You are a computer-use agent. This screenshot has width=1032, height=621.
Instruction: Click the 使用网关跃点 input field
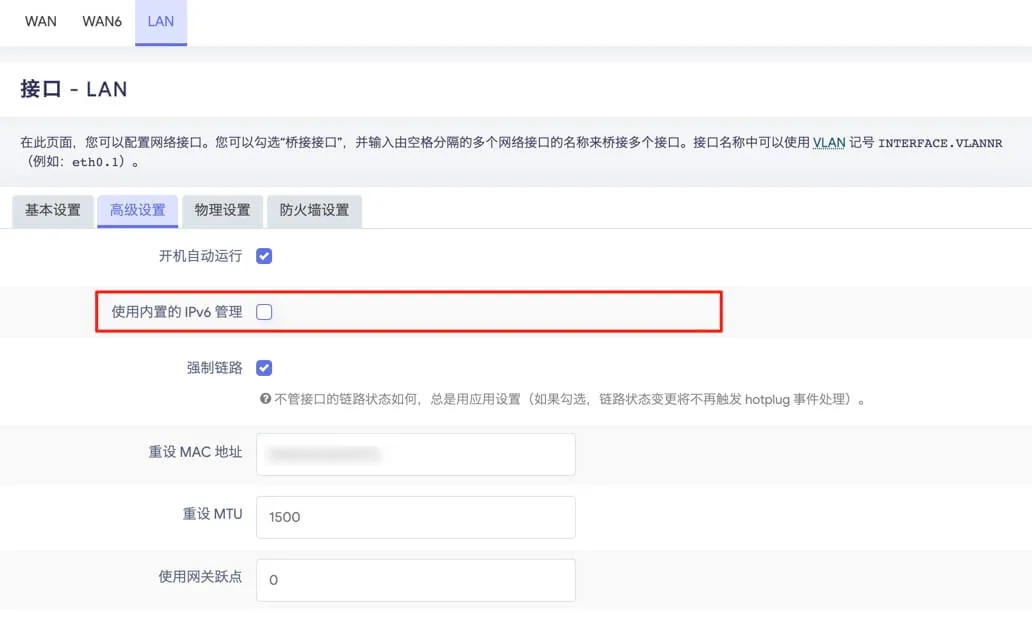coord(416,580)
